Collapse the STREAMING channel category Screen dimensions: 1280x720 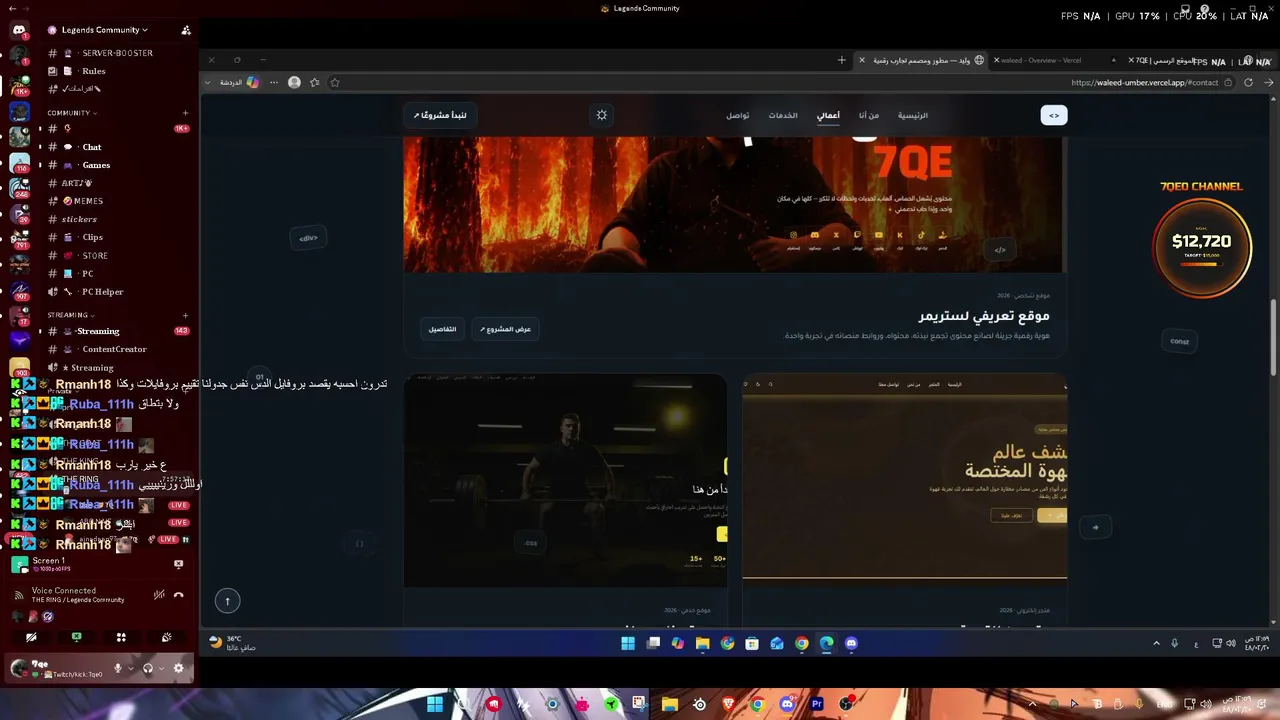point(70,315)
